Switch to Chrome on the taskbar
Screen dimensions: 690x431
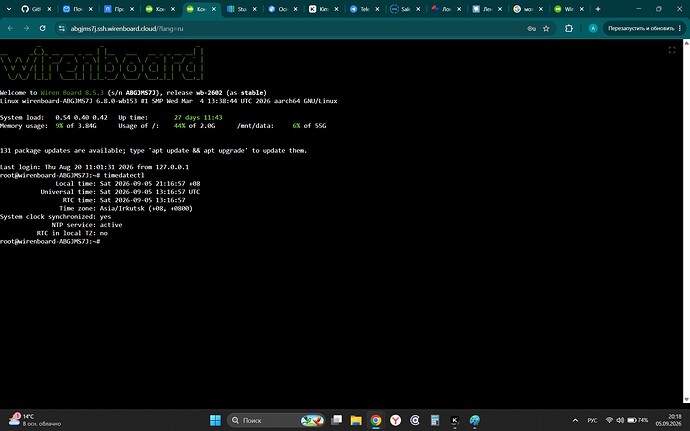[376, 420]
